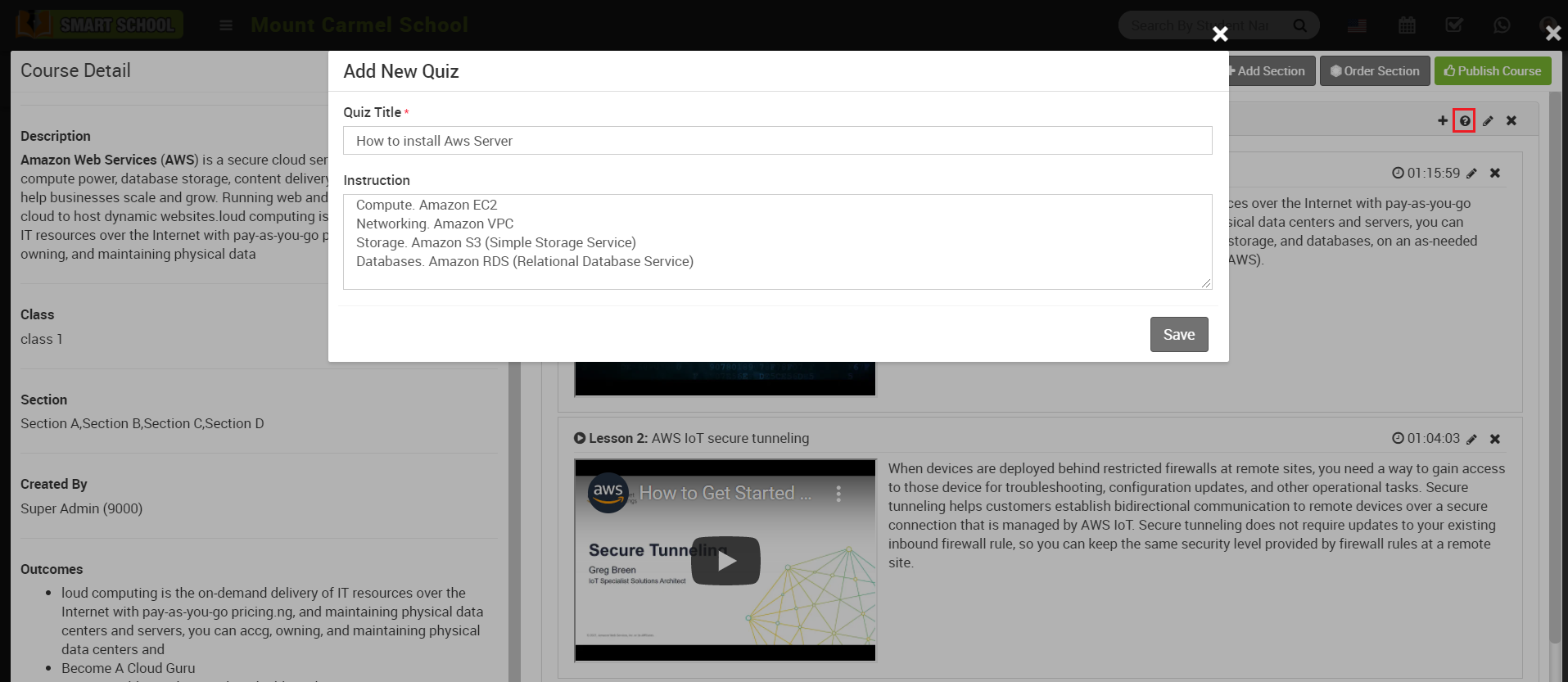Close the Add New Quiz dialog
The width and height of the screenshot is (1568, 682).
1220,34
